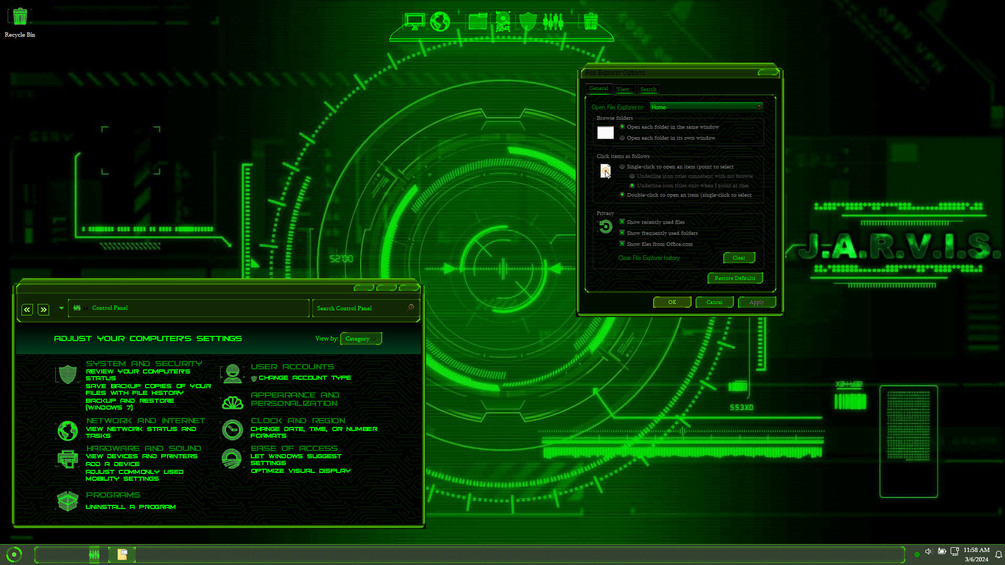Open the Start button on taskbar
The height and width of the screenshot is (565, 1005).
coord(14,554)
